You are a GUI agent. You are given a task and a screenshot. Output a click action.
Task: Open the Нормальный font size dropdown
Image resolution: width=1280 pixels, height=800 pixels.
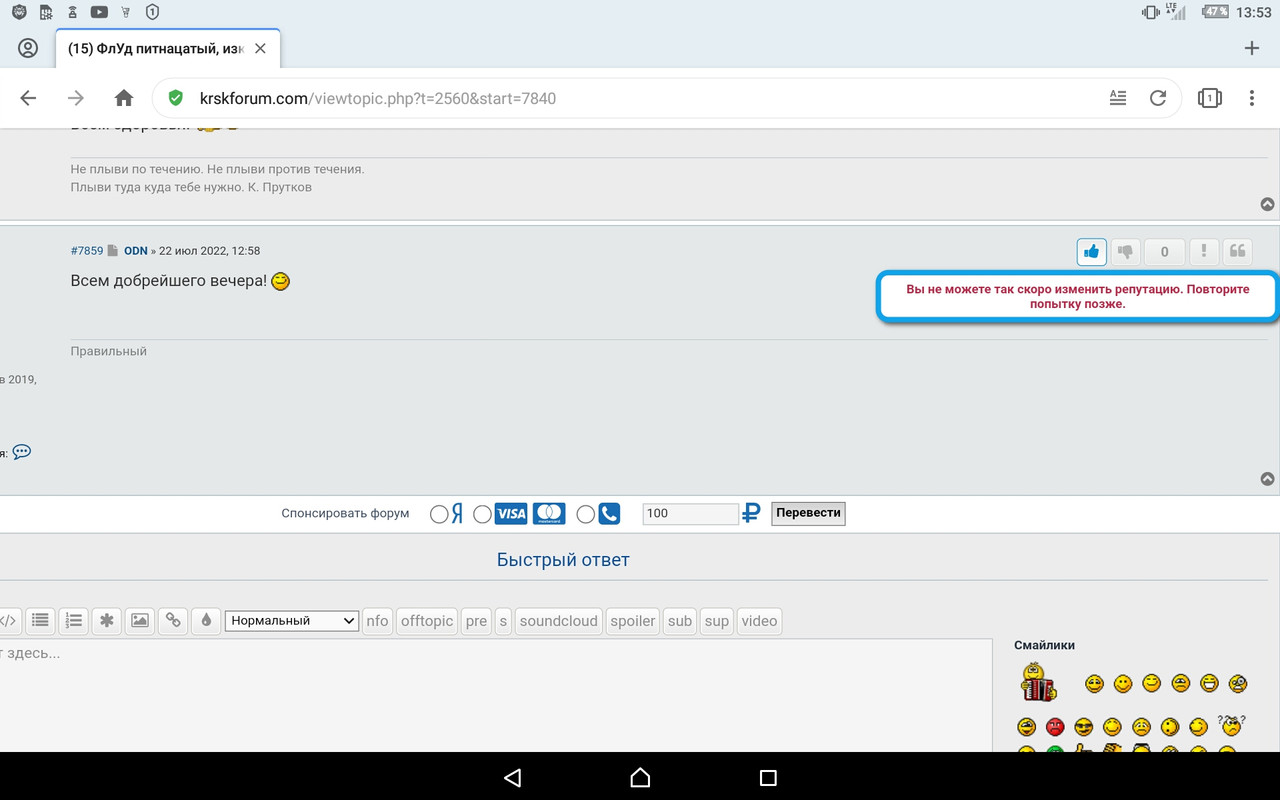pyautogui.click(x=291, y=621)
